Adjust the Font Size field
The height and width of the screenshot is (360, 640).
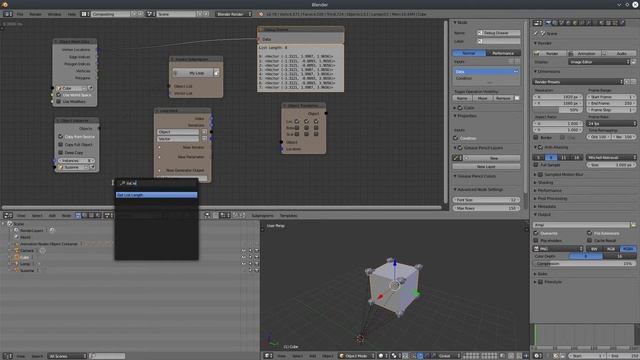(486, 200)
